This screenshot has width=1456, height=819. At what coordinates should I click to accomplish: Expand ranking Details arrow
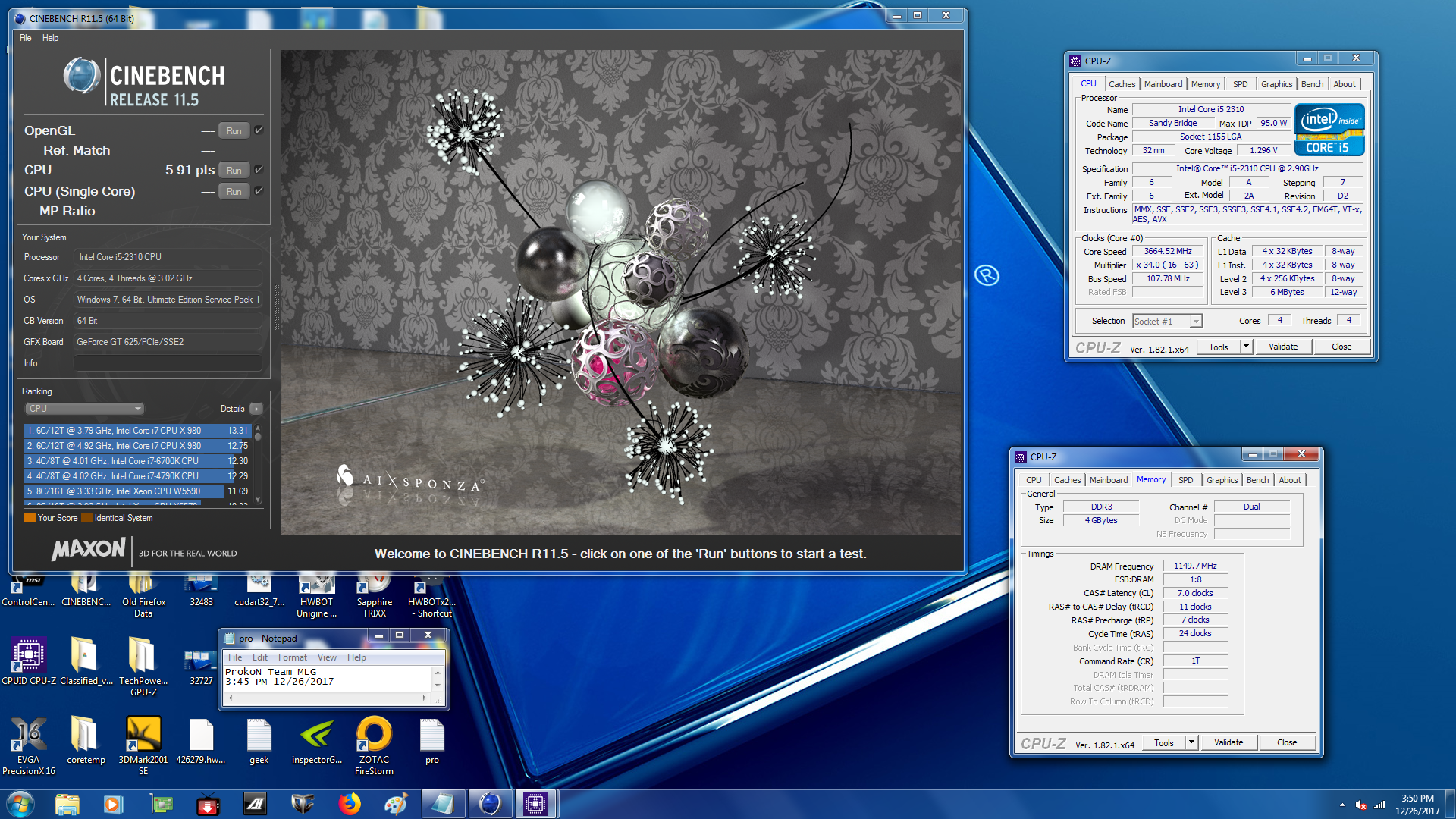[x=256, y=409]
